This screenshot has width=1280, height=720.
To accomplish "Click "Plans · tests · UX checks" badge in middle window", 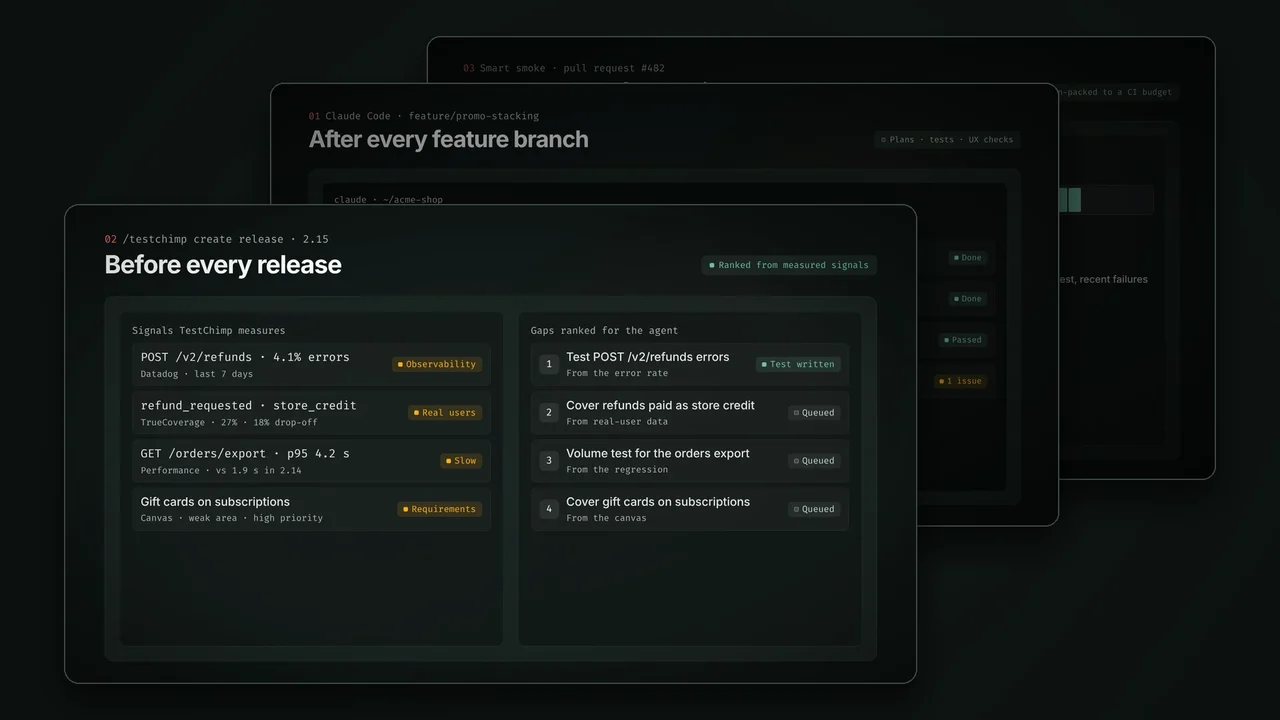I will 947,140.
